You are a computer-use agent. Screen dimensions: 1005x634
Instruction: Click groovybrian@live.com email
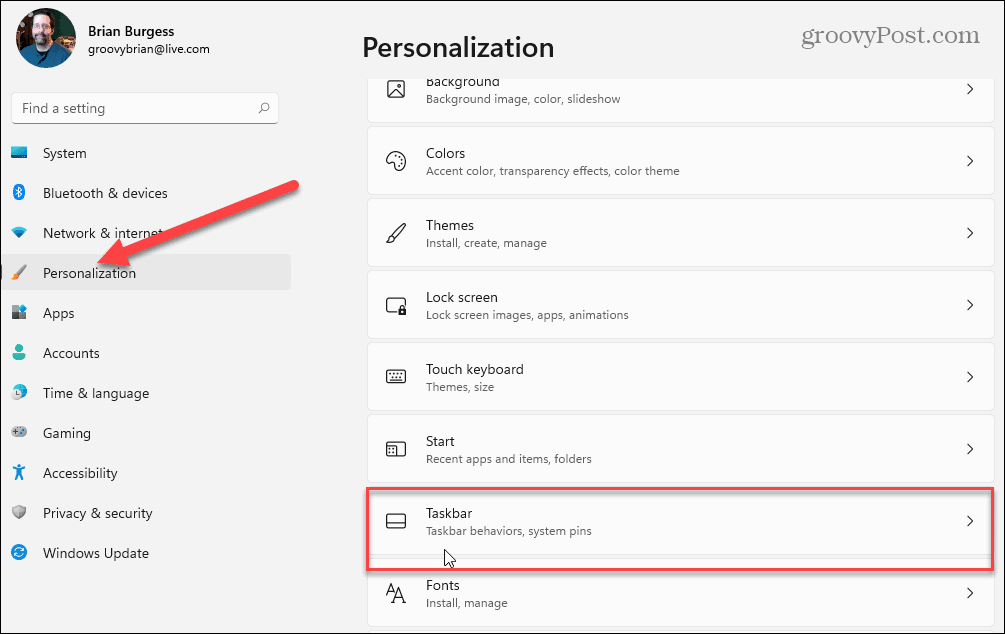[149, 49]
